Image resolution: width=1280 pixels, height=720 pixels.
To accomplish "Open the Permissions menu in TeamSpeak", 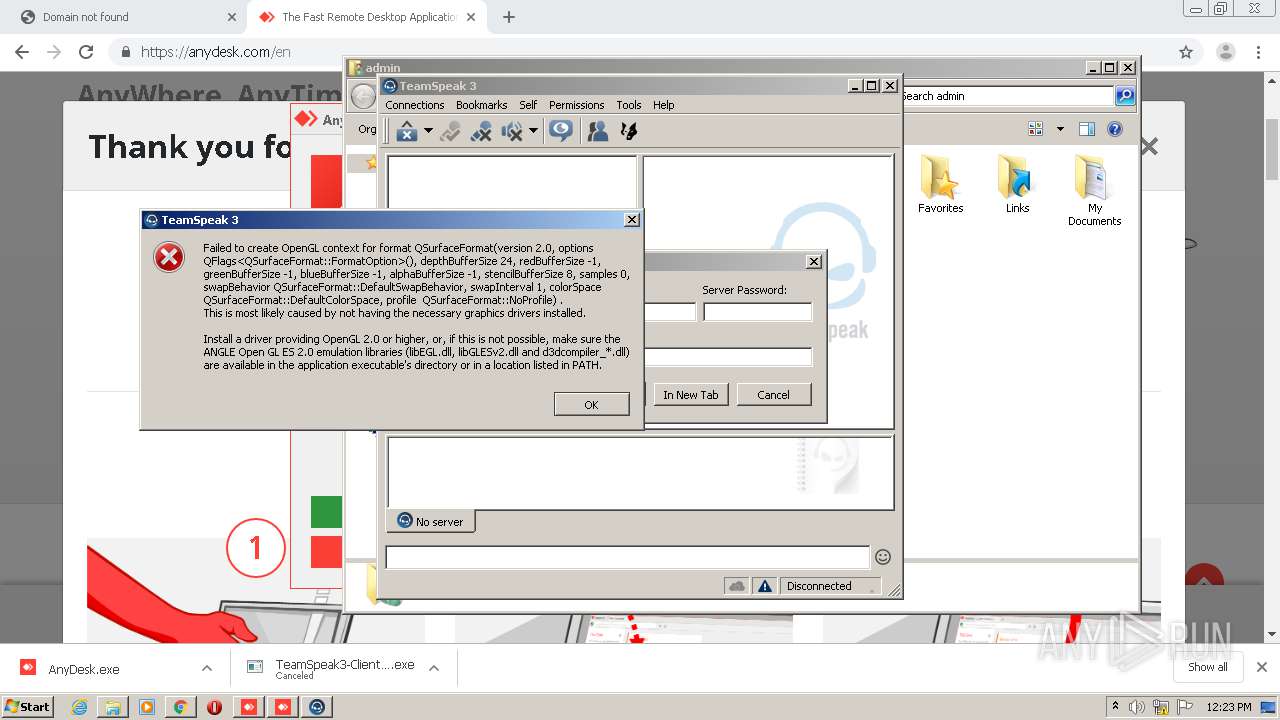I will coord(576,105).
